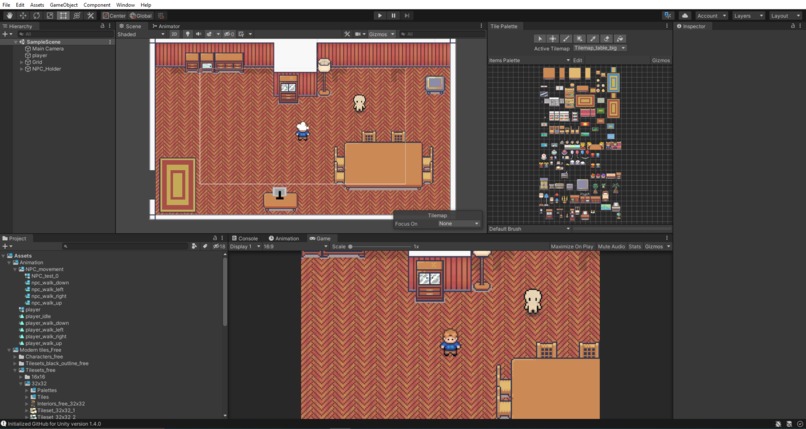Select the Move tool in the toolbar

pyautogui.click(x=23, y=15)
